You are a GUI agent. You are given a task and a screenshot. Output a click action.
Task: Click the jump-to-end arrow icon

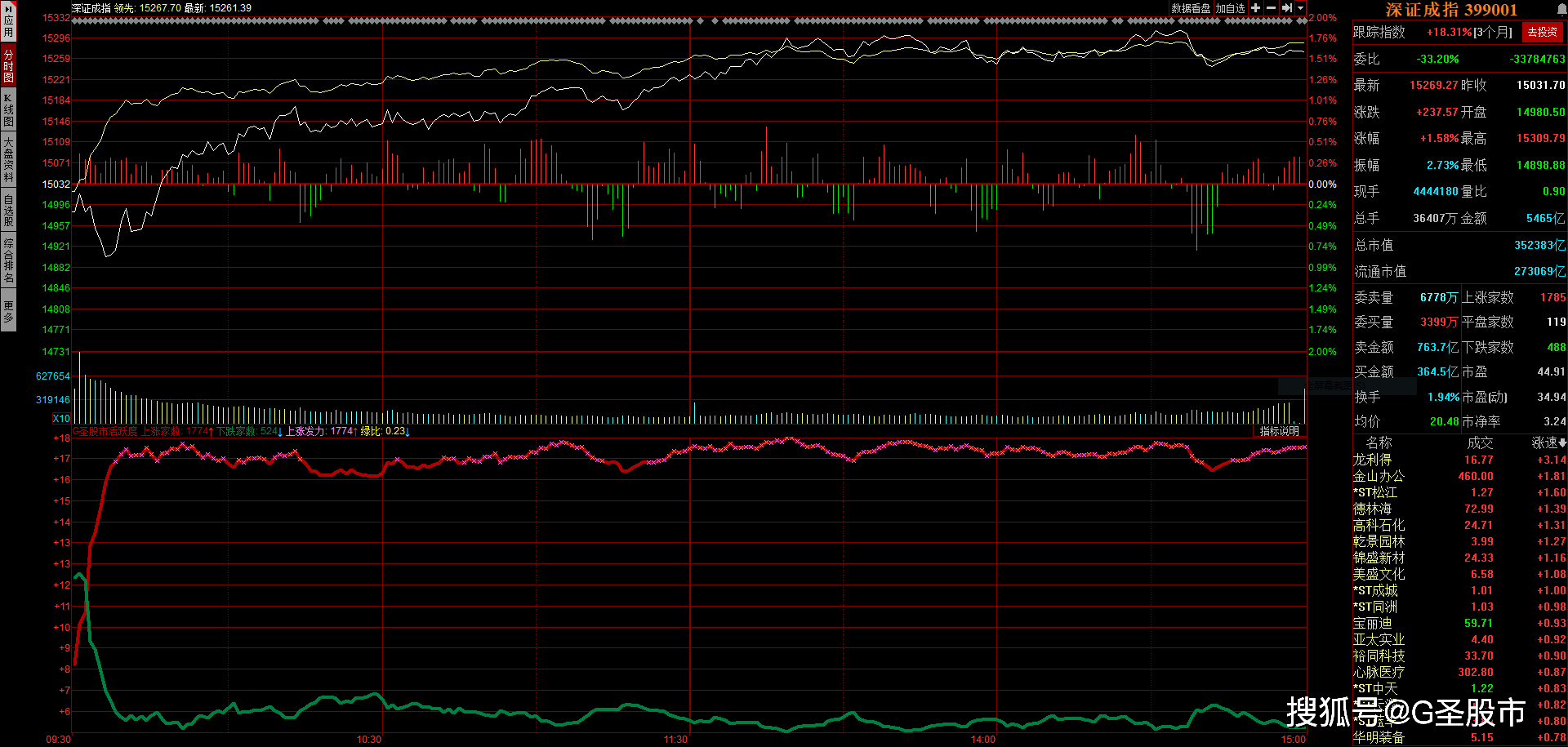coord(1286,8)
